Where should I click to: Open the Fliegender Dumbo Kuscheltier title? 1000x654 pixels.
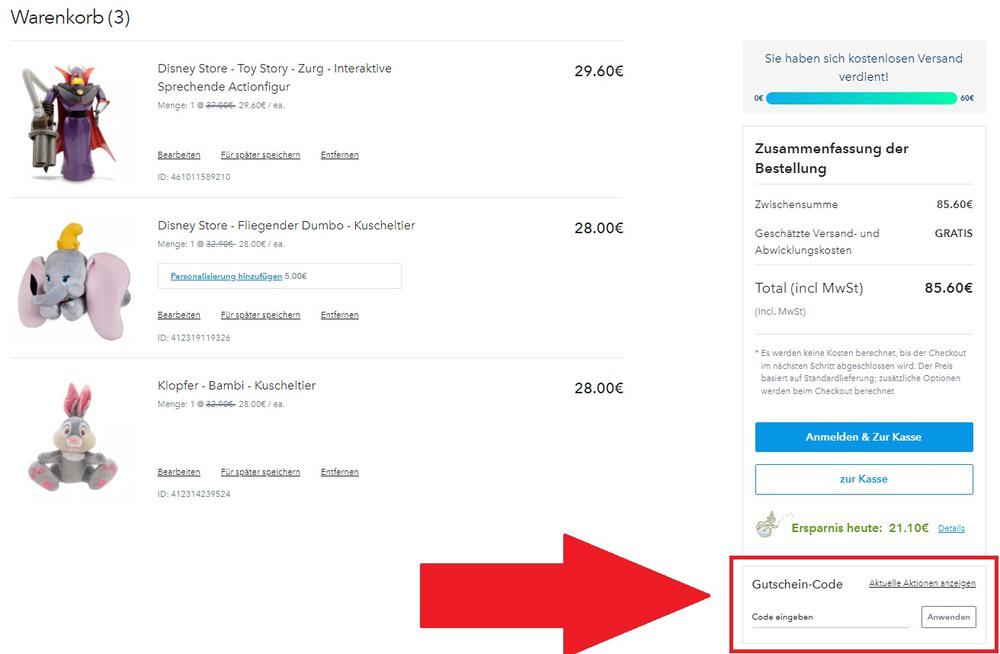(286, 225)
